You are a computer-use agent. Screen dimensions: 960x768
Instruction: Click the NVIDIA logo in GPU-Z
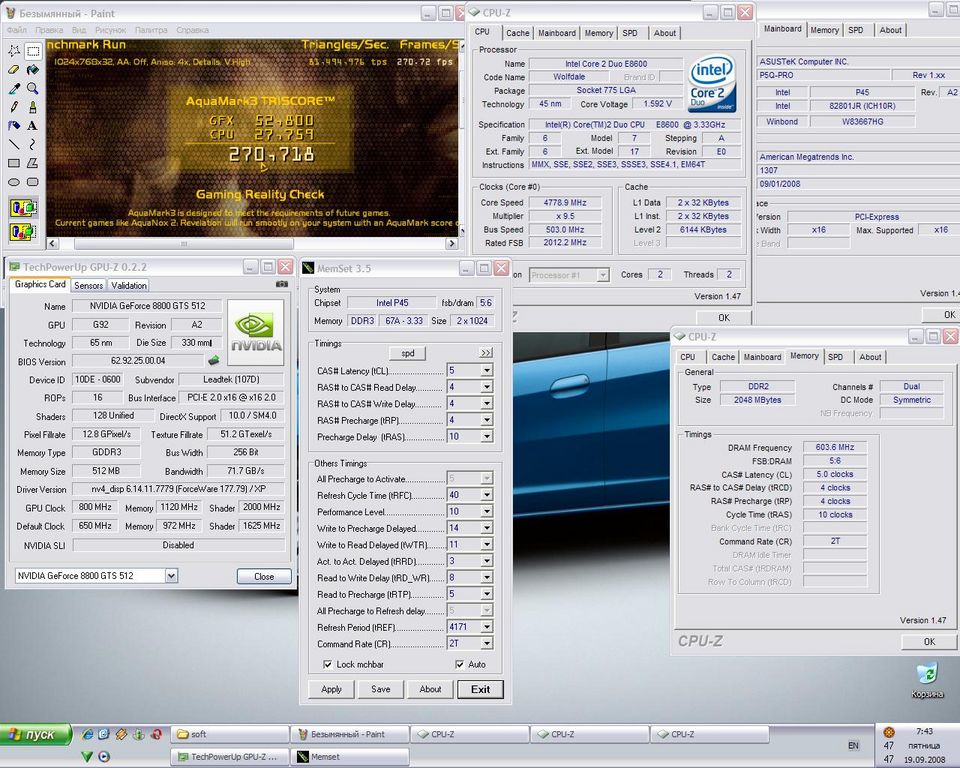click(255, 333)
